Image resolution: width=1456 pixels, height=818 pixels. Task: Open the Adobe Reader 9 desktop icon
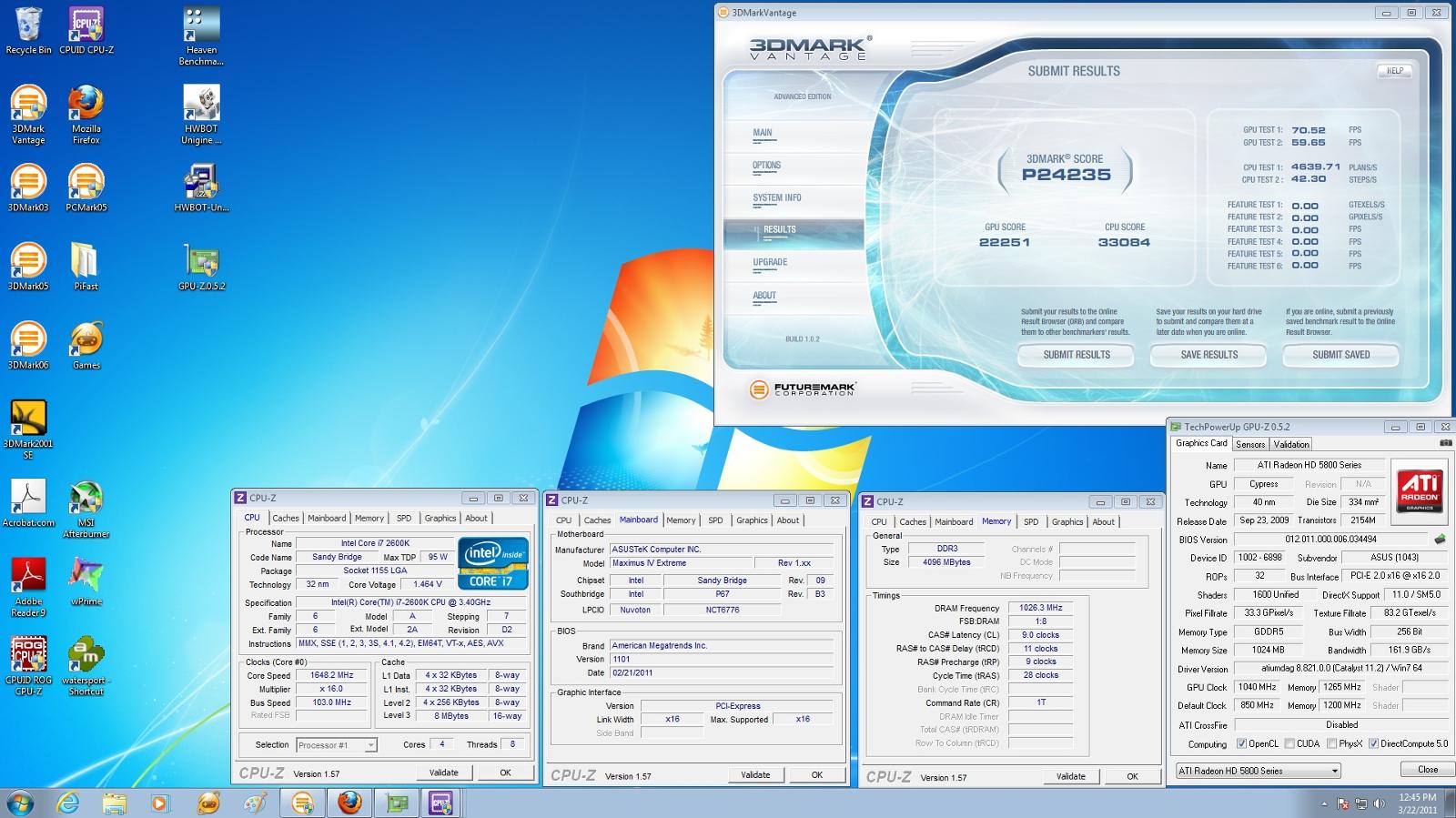[x=28, y=587]
